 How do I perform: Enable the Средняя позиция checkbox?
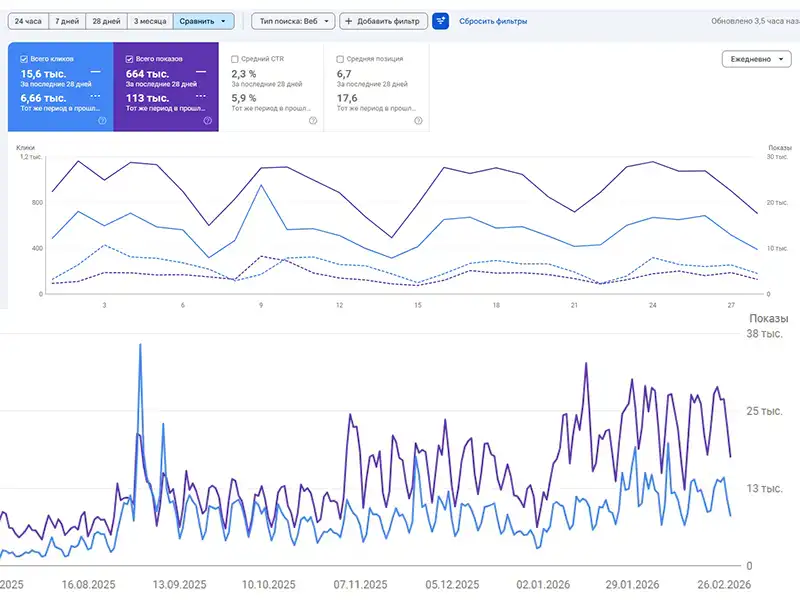pos(341,59)
